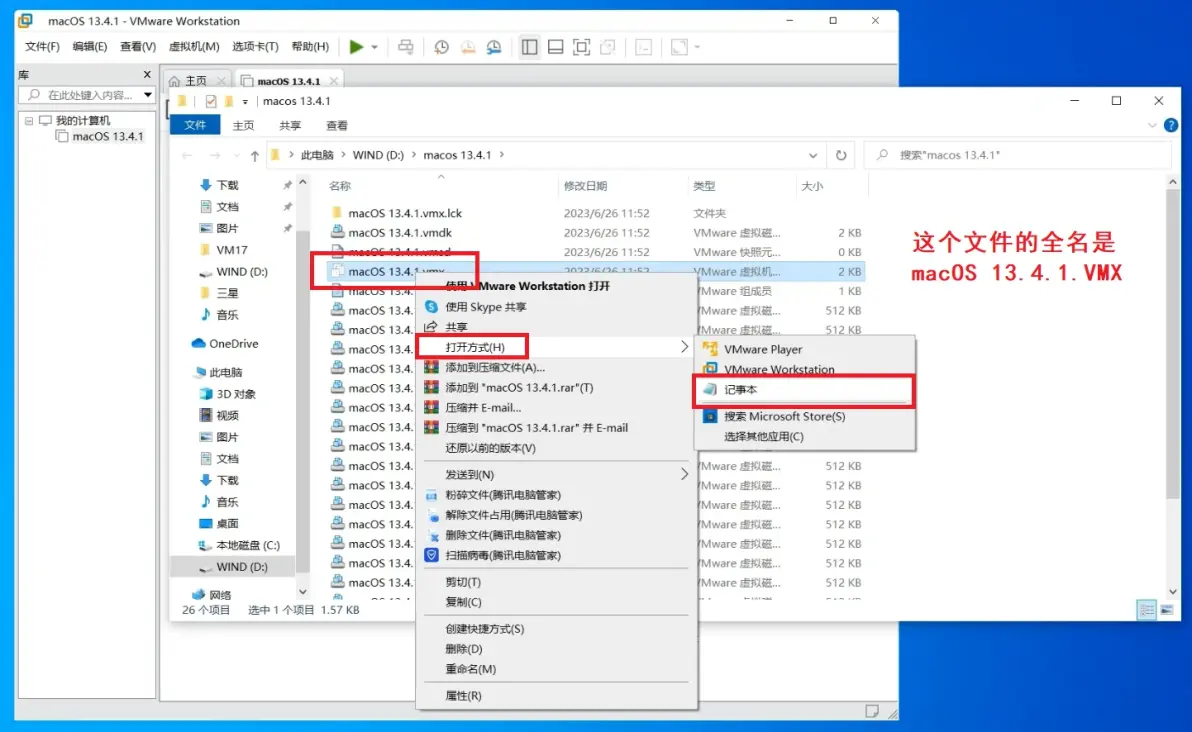Choose 选择其他应用(C) in the submenu
The width and height of the screenshot is (1192, 732).
804,437
